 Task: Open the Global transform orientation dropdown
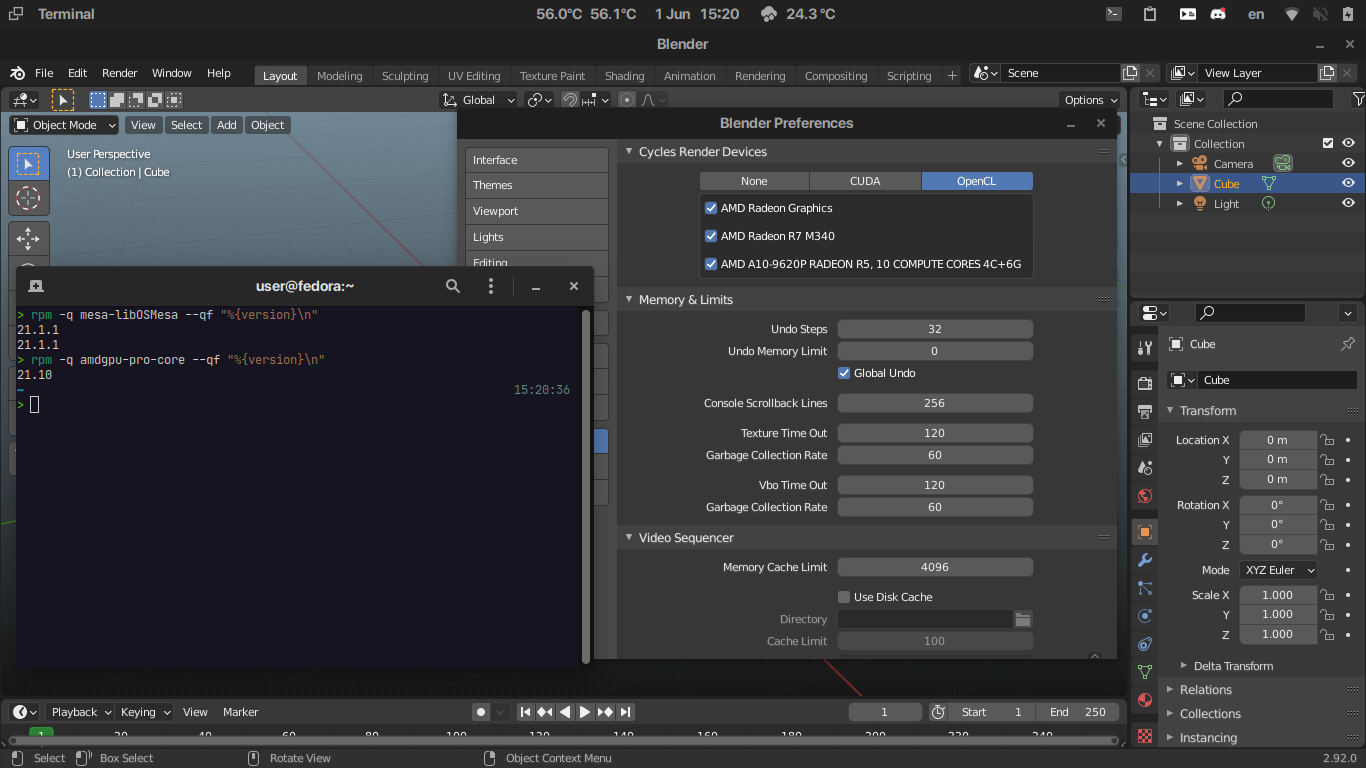click(x=479, y=100)
